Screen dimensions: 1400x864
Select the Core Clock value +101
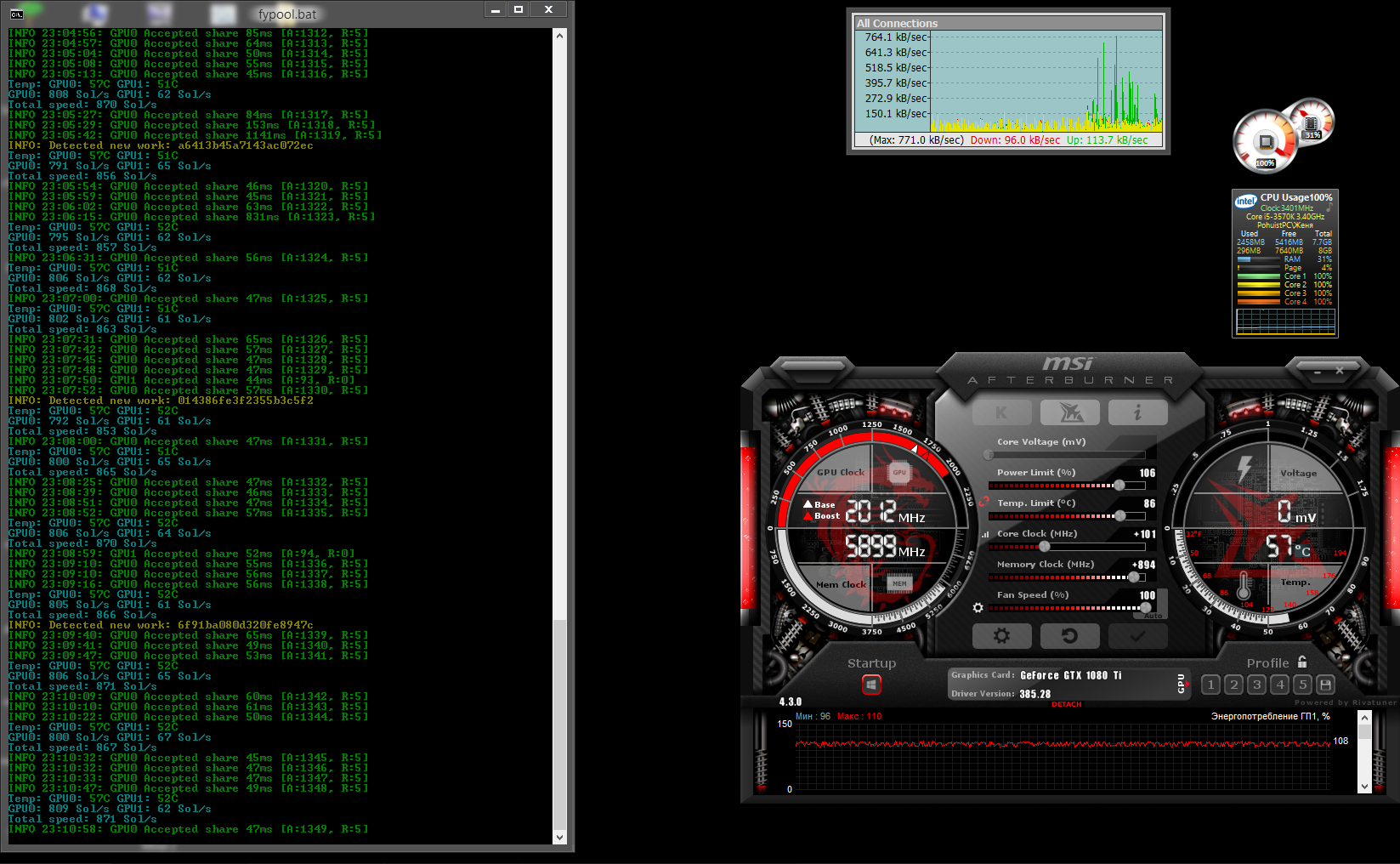[x=1144, y=534]
